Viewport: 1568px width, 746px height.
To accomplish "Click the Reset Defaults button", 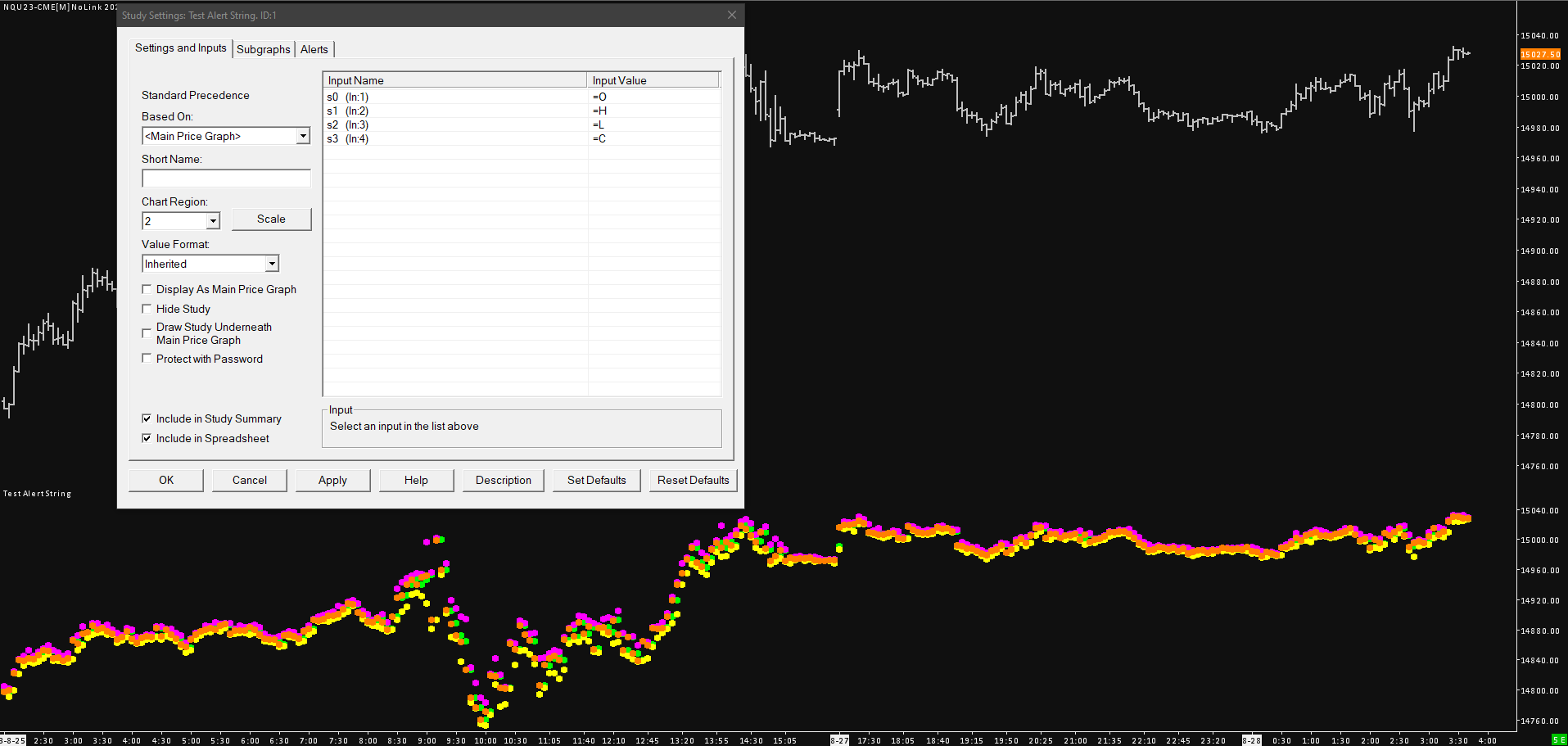I will pyautogui.click(x=694, y=480).
